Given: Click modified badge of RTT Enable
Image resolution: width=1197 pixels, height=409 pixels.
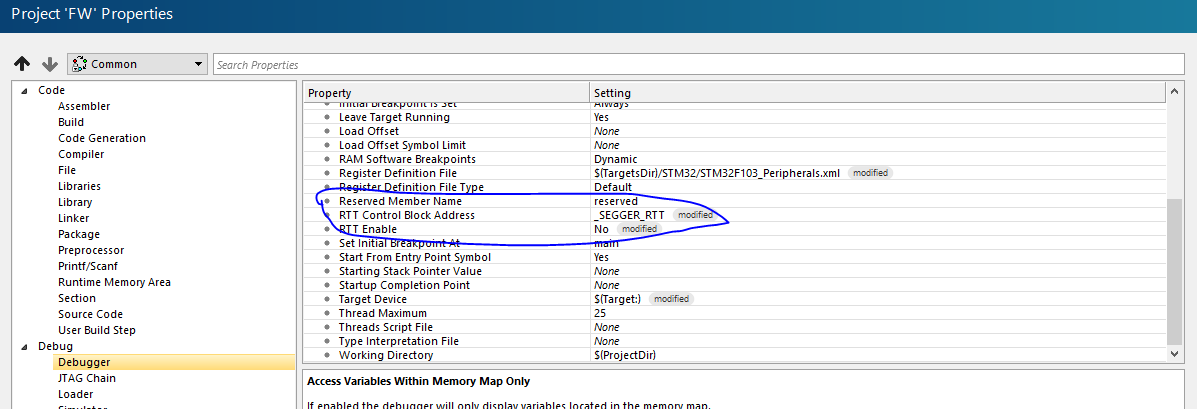Looking at the screenshot, I should pos(638,229).
